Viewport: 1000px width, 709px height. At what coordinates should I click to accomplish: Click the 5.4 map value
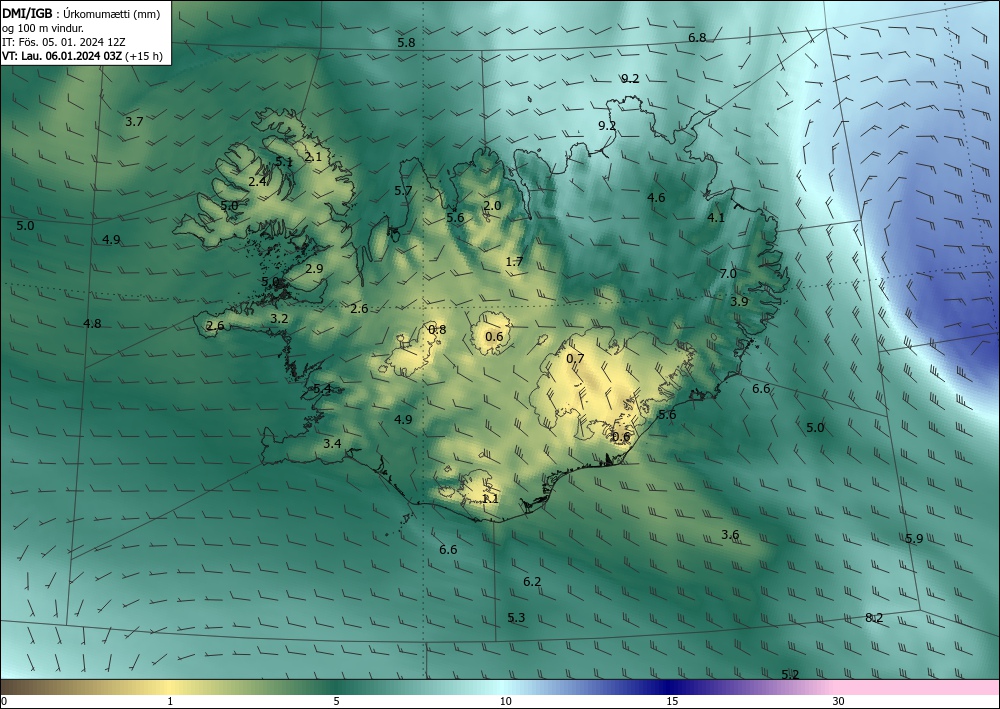pos(322,388)
